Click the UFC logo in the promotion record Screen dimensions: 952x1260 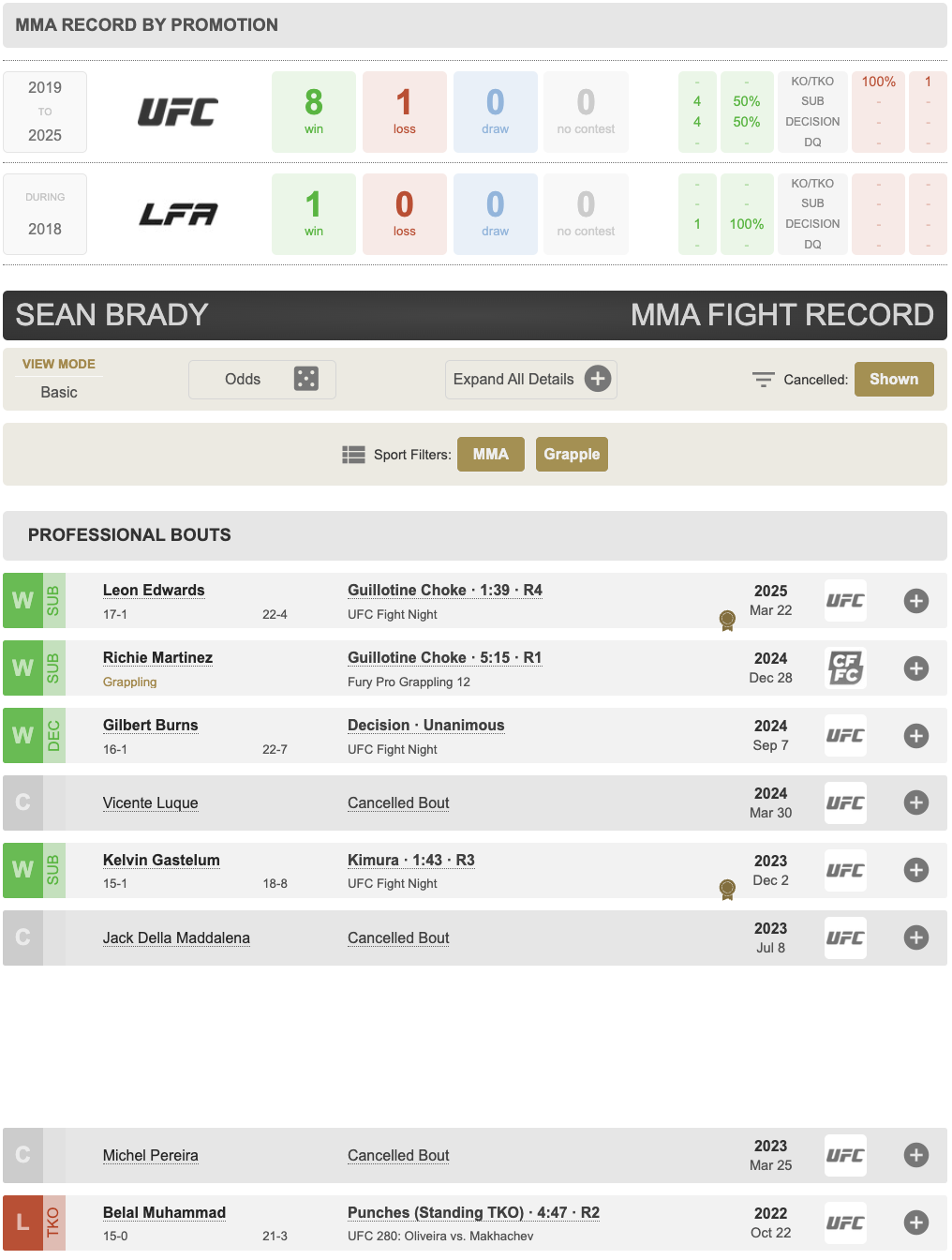(178, 112)
